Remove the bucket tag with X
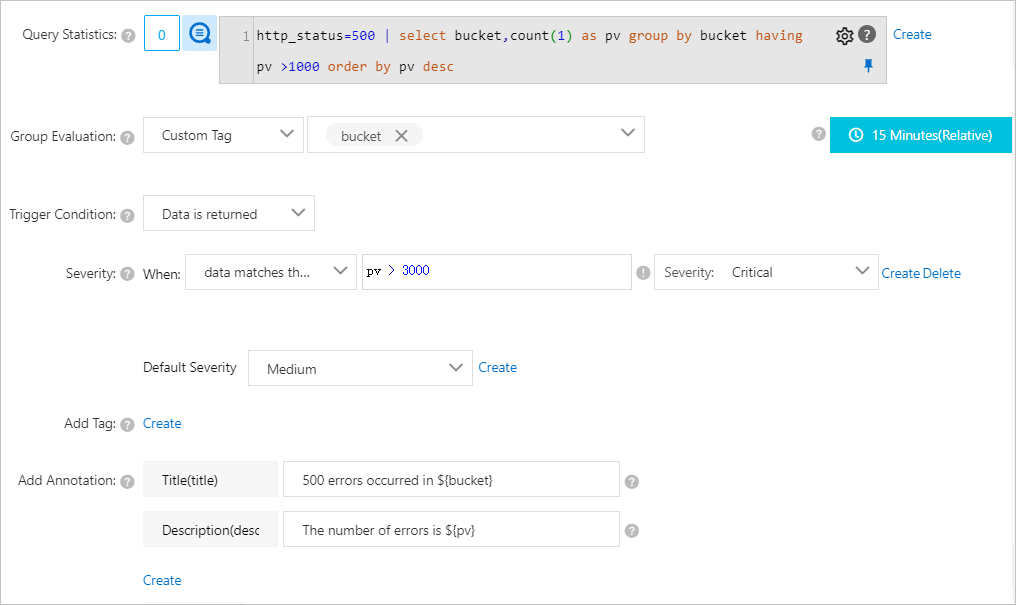The image size is (1016, 605). pyautogui.click(x=402, y=136)
